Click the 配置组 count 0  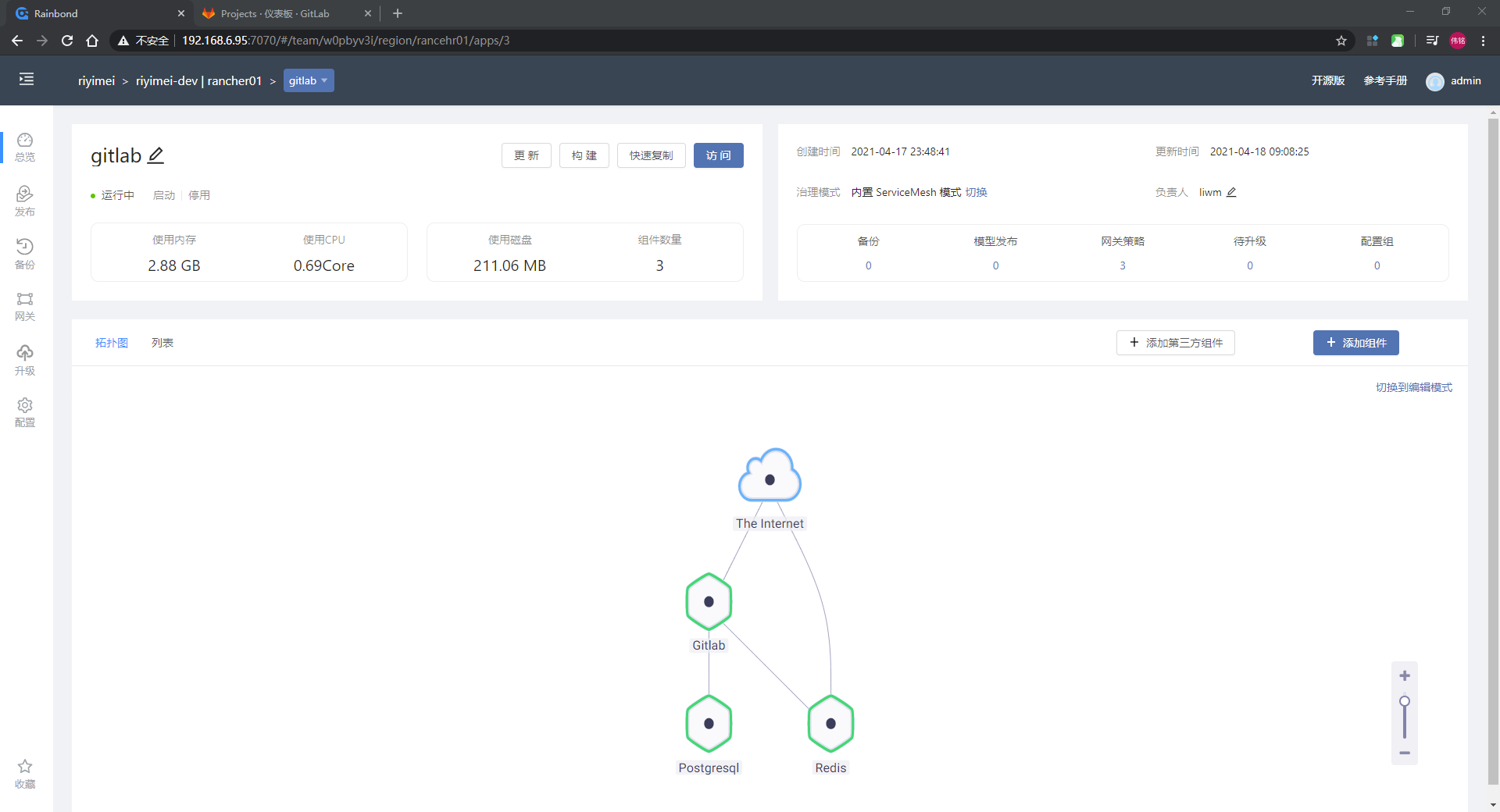pos(1377,265)
